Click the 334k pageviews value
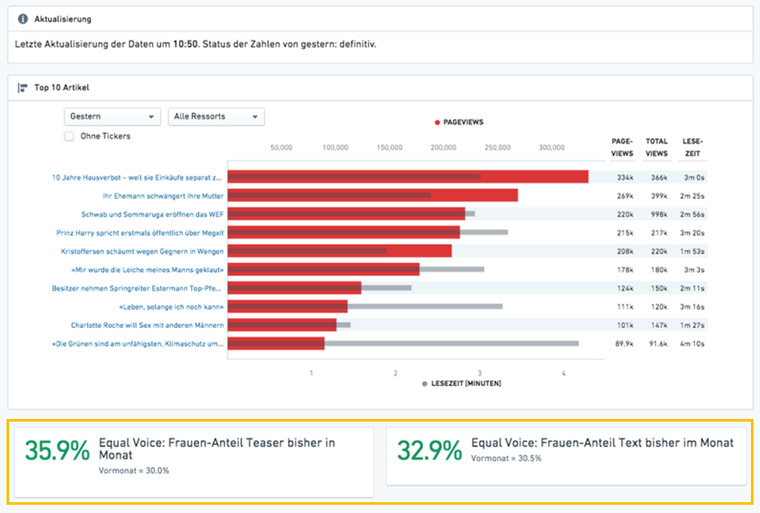The width and height of the screenshot is (760, 513). tap(625, 177)
